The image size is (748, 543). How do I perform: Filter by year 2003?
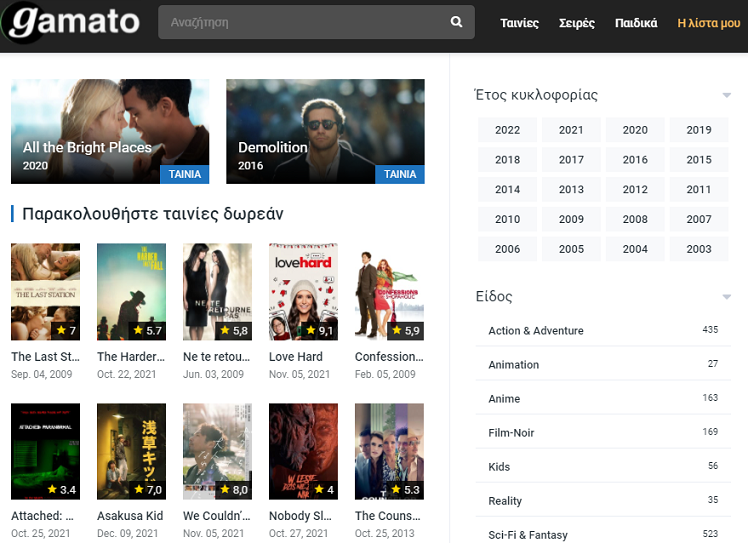[x=699, y=249]
